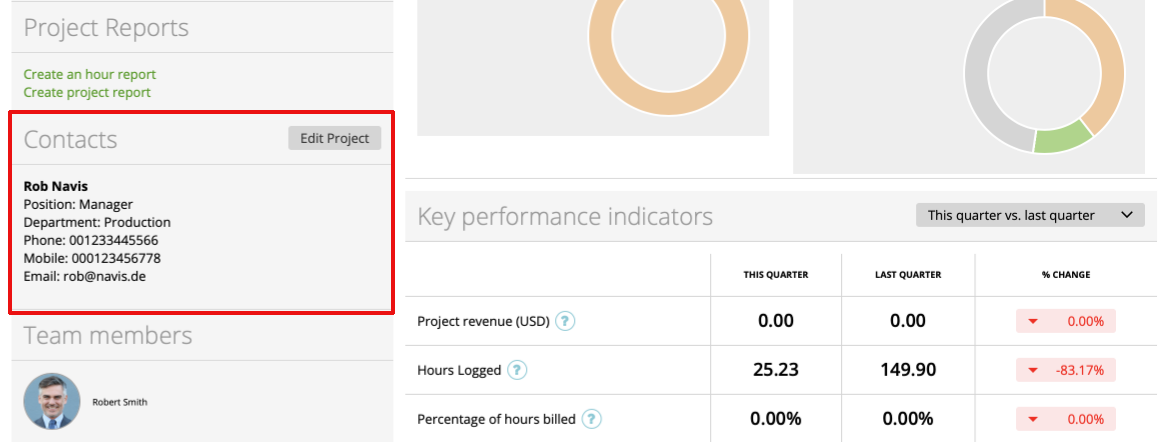Screen dimensions: 1161x442
Task: Open the quarter comparison dropdown
Action: coord(1030,215)
